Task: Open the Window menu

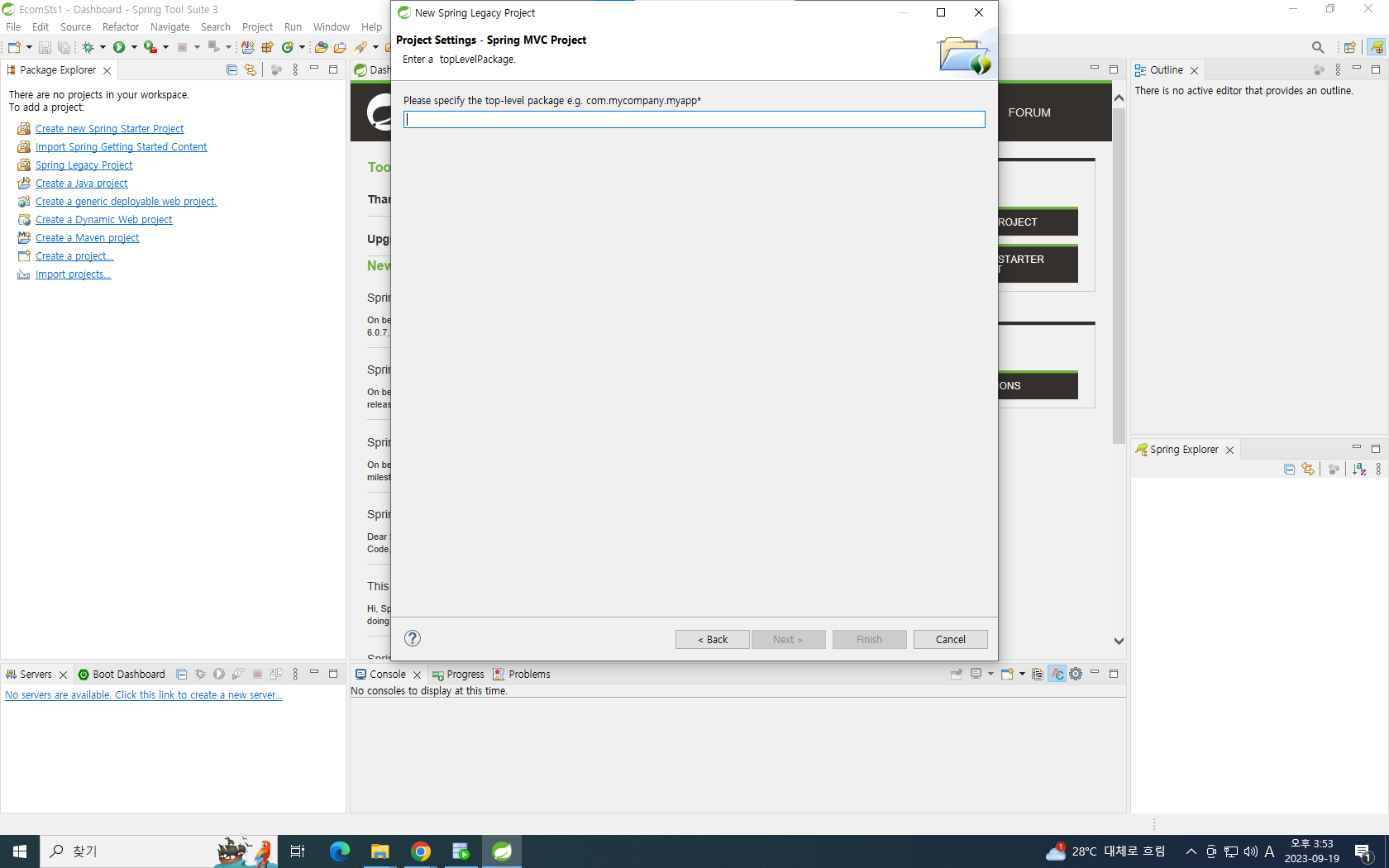Action: pos(332,27)
